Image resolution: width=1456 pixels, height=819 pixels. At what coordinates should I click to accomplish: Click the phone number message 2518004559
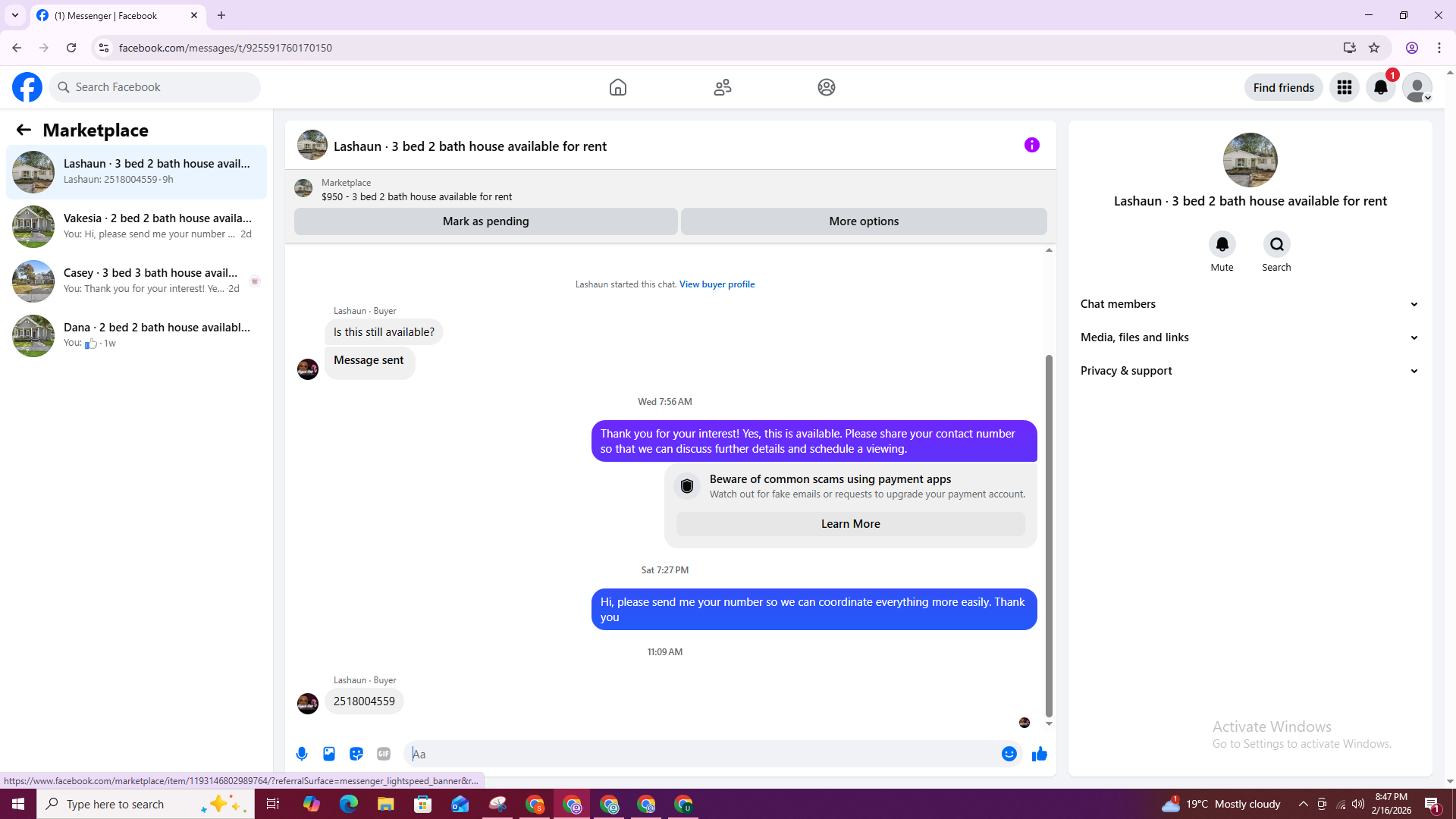tap(364, 701)
